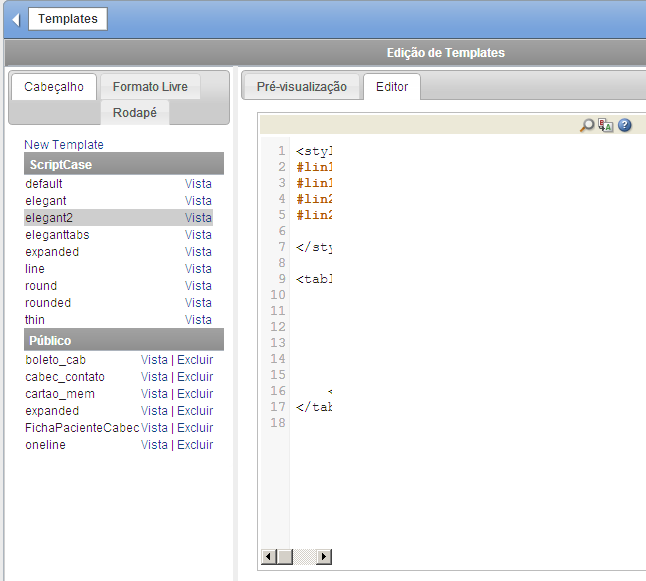The height and width of the screenshot is (581, 646).
Task: Switch to the Formato Livre tab
Action: coord(150,87)
